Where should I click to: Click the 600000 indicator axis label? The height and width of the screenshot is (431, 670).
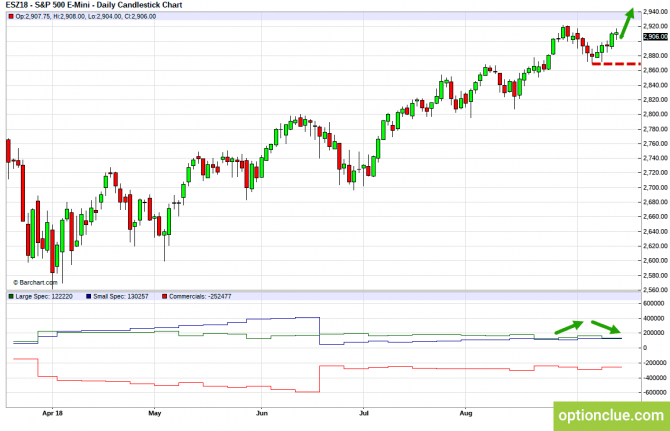coord(654,303)
